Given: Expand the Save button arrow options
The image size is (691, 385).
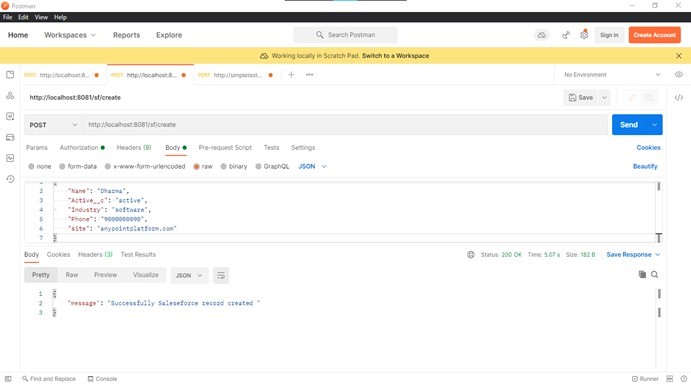Looking at the screenshot, I should click(605, 97).
